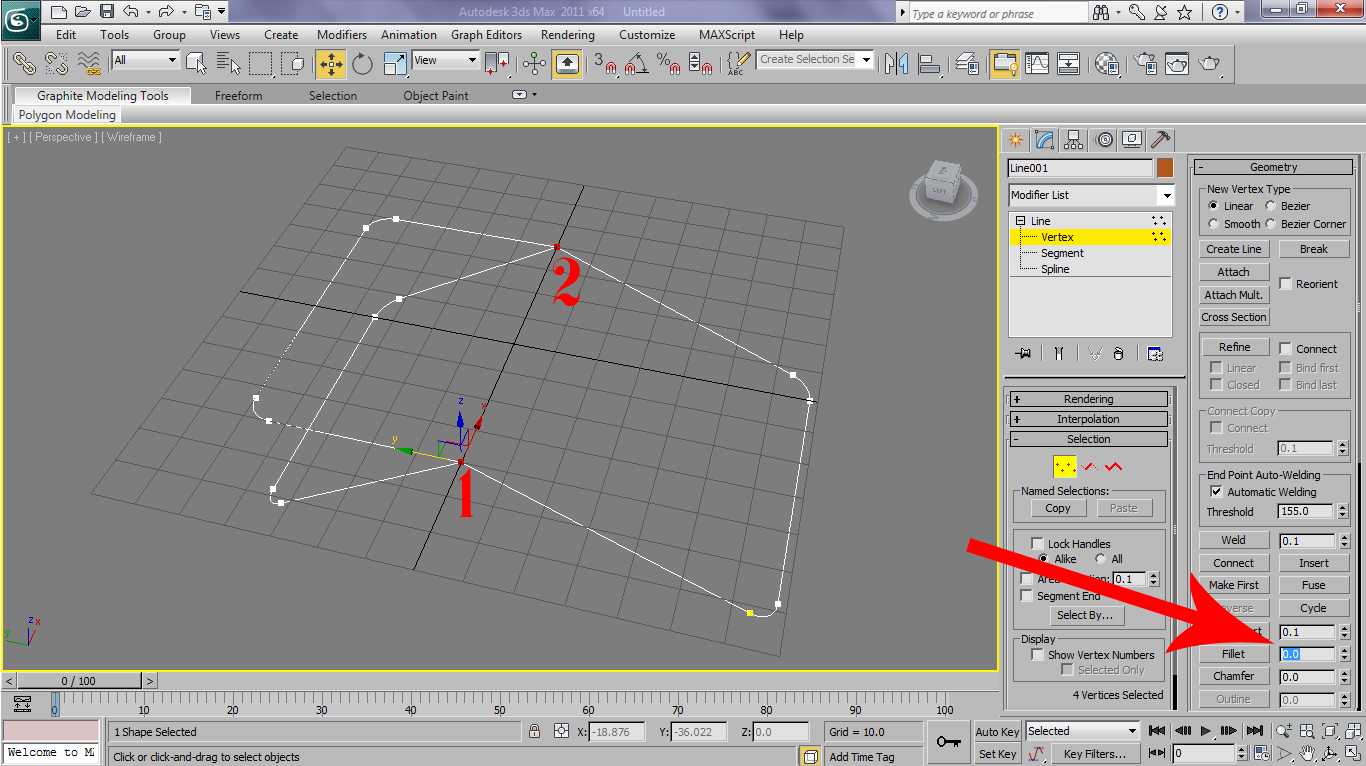Select Spline sub-object icon in Selection rollout
This screenshot has width=1366, height=766.
coord(1114,466)
